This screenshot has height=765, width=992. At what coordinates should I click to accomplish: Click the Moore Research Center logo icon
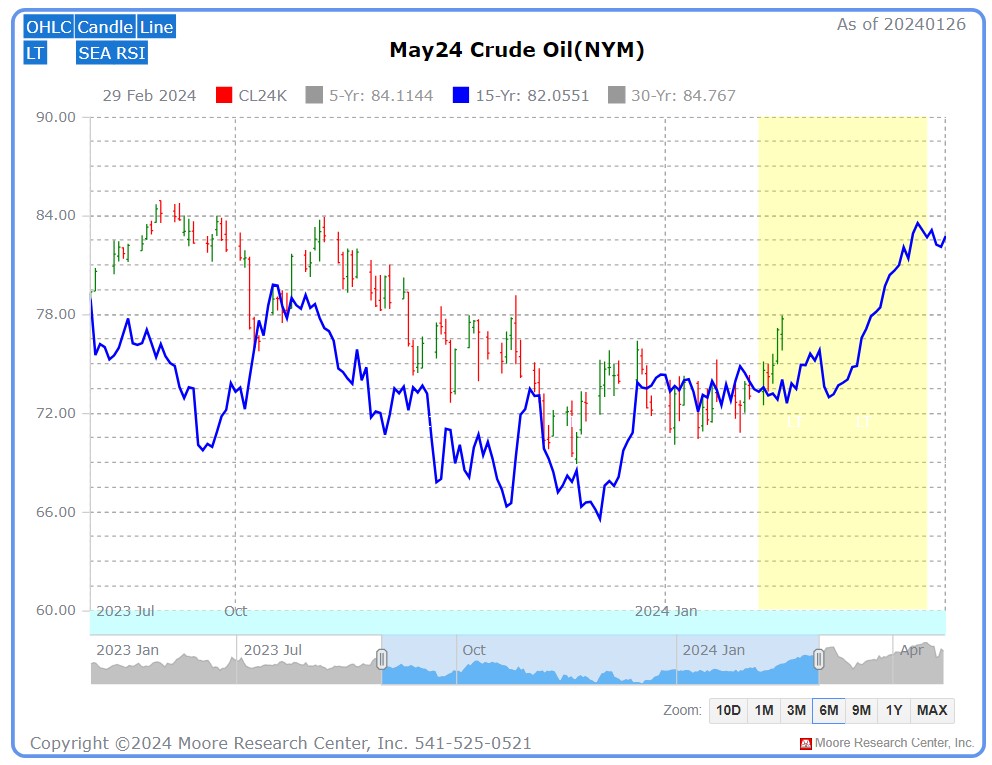coord(806,743)
